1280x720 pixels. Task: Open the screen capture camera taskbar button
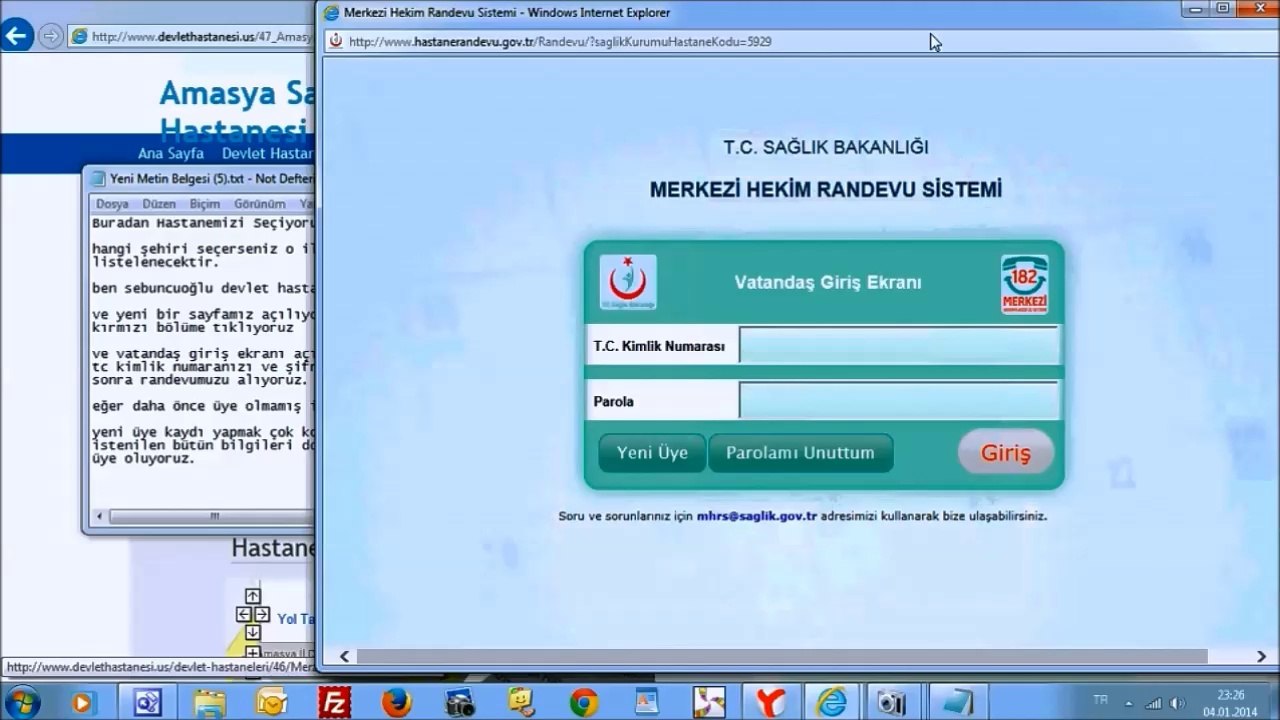[x=892, y=703]
